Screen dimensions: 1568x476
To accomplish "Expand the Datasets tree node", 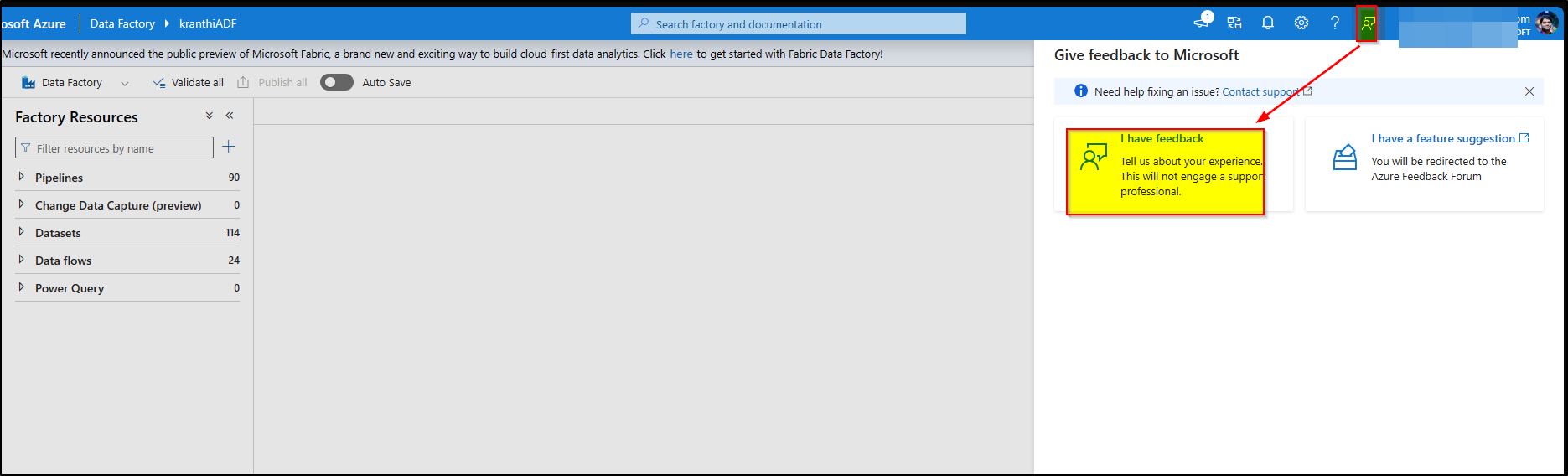I will (x=21, y=232).
